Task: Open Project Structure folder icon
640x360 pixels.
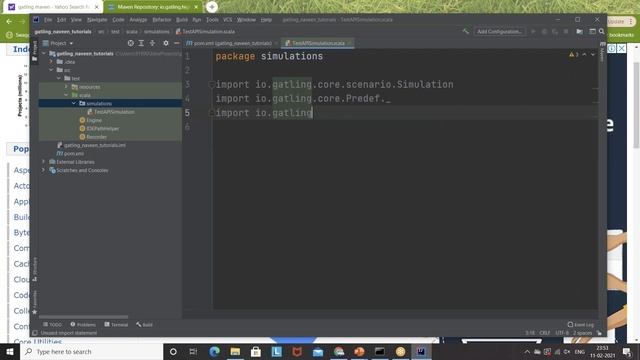Action: pos(579,31)
